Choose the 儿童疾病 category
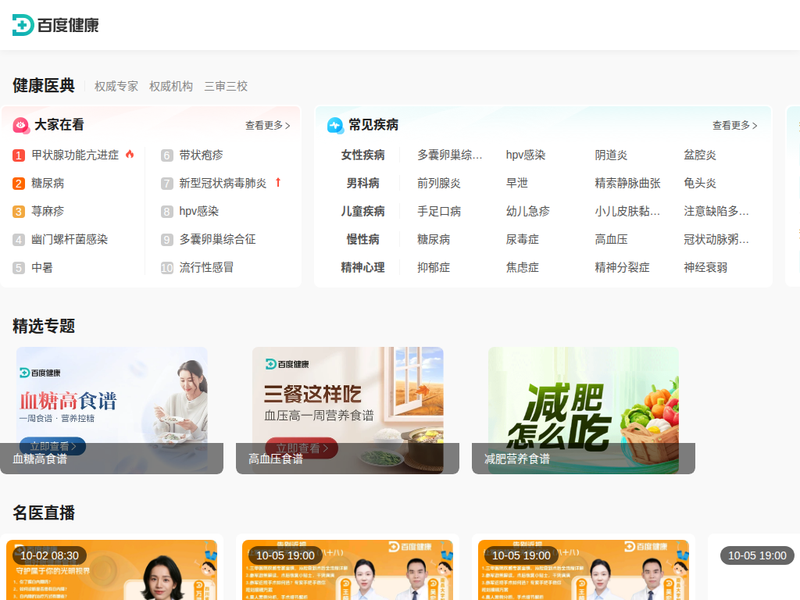The image size is (800, 600). click(x=363, y=211)
